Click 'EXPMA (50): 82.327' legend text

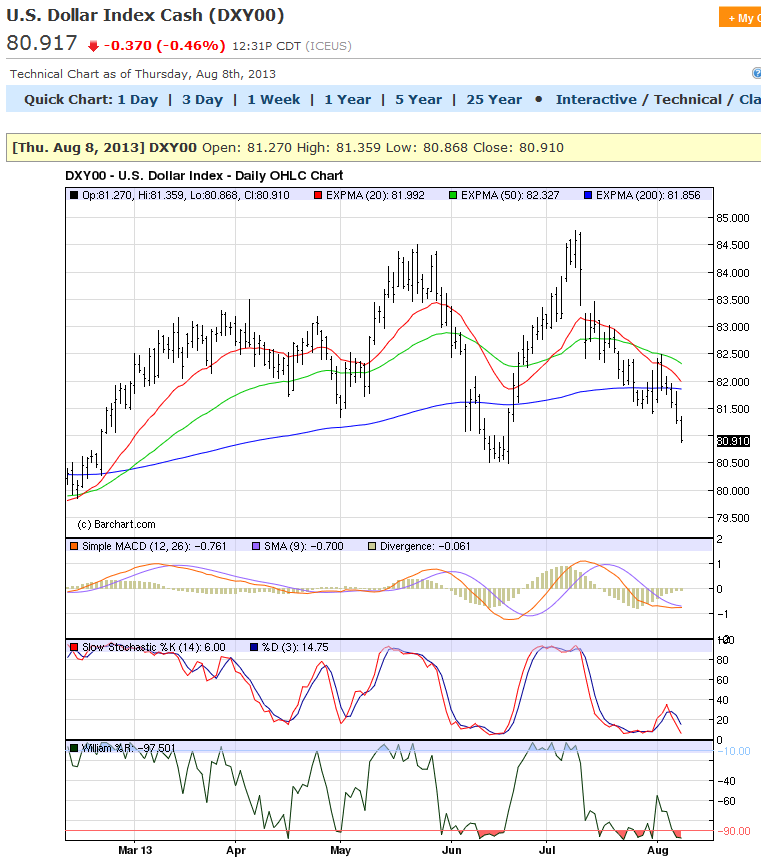tap(510, 195)
